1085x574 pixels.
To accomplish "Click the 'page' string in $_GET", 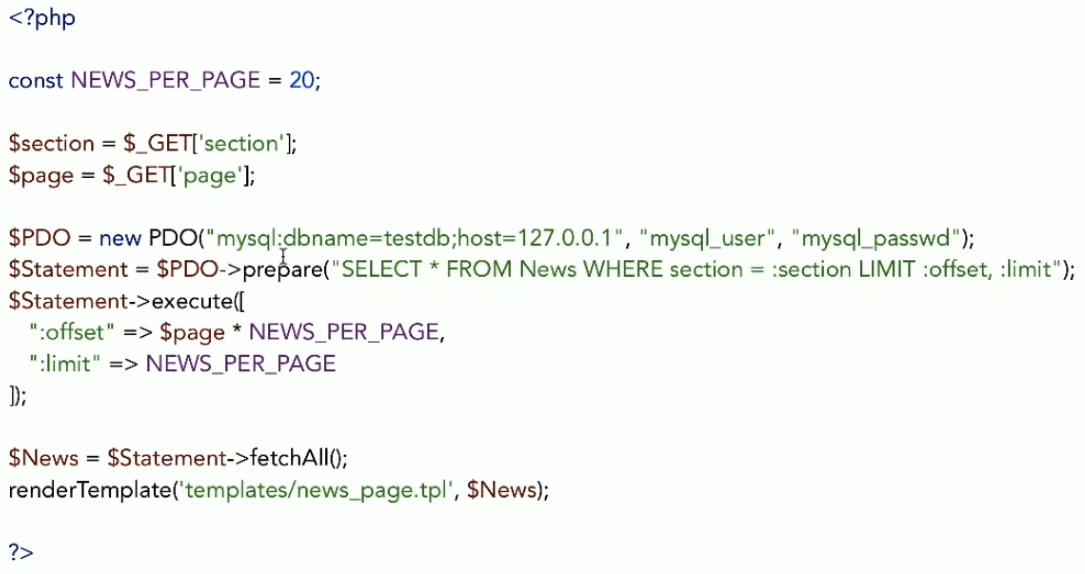I will [210, 176].
